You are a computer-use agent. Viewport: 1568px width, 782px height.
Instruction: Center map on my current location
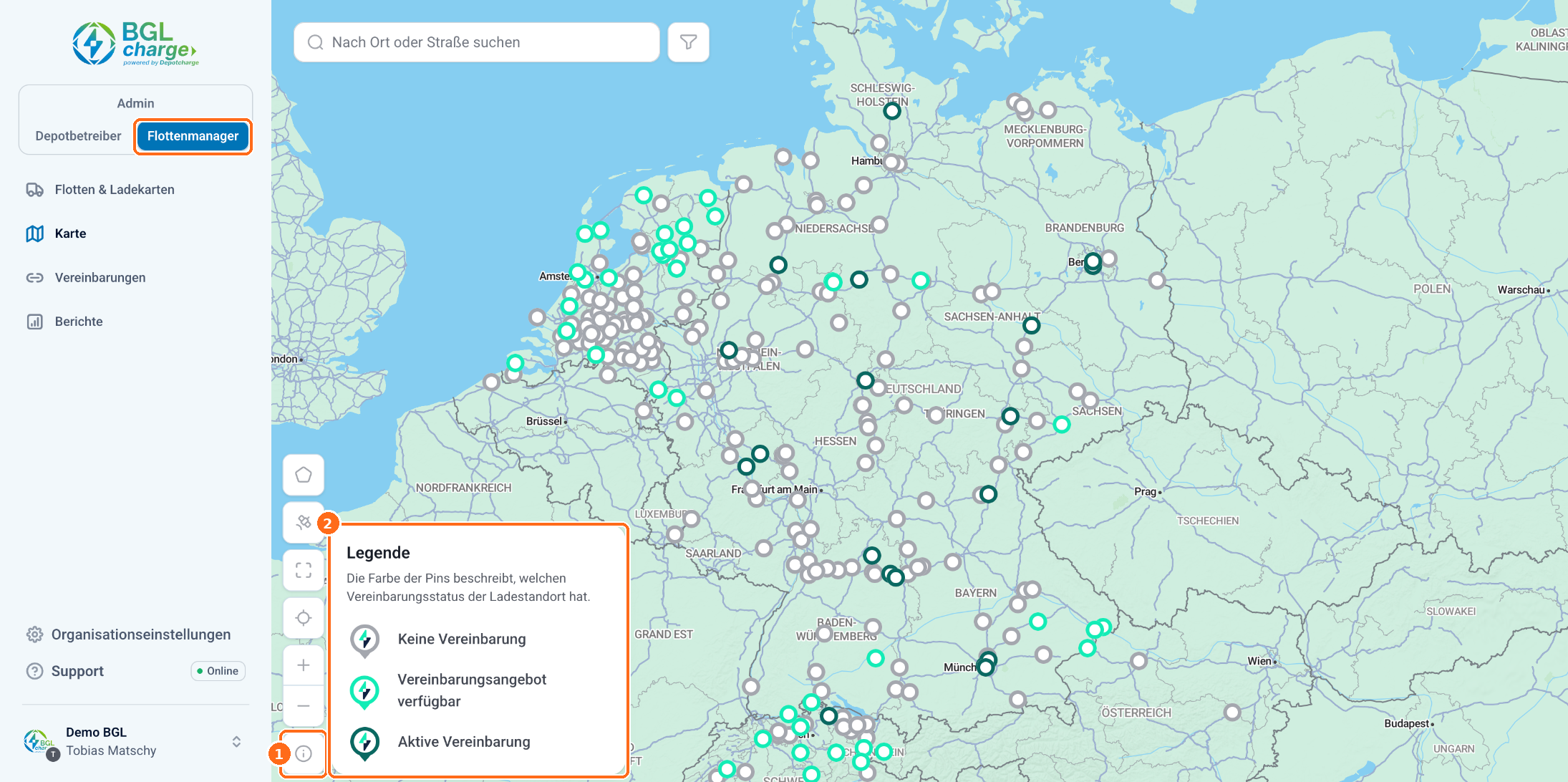click(x=304, y=618)
